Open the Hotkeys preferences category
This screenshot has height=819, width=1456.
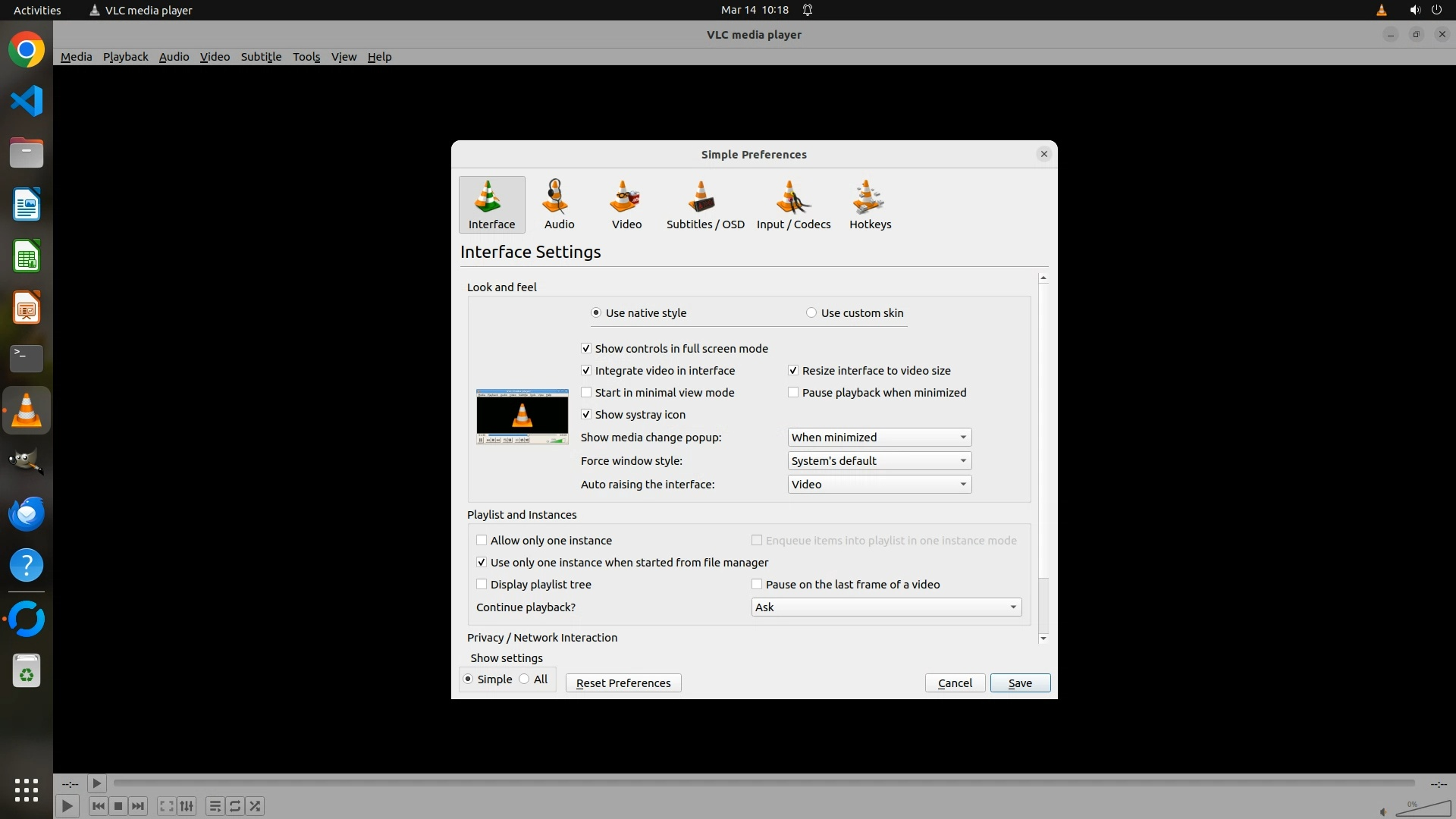(x=870, y=205)
